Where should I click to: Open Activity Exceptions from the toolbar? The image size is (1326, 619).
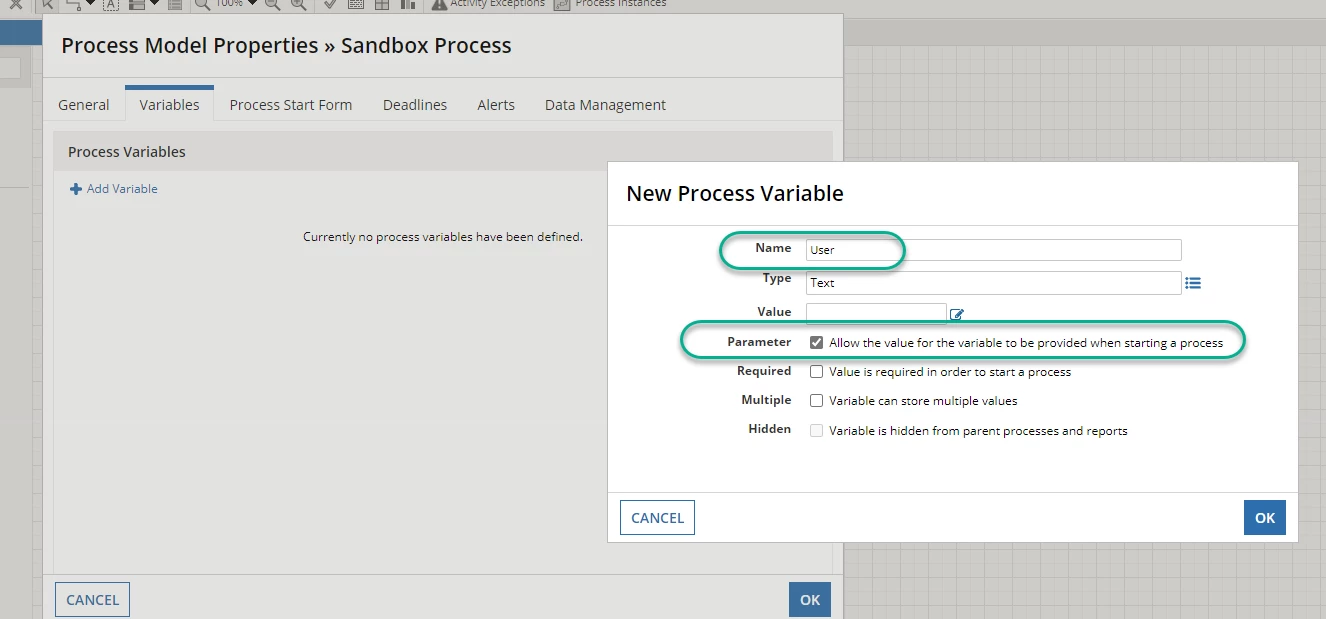(488, 4)
